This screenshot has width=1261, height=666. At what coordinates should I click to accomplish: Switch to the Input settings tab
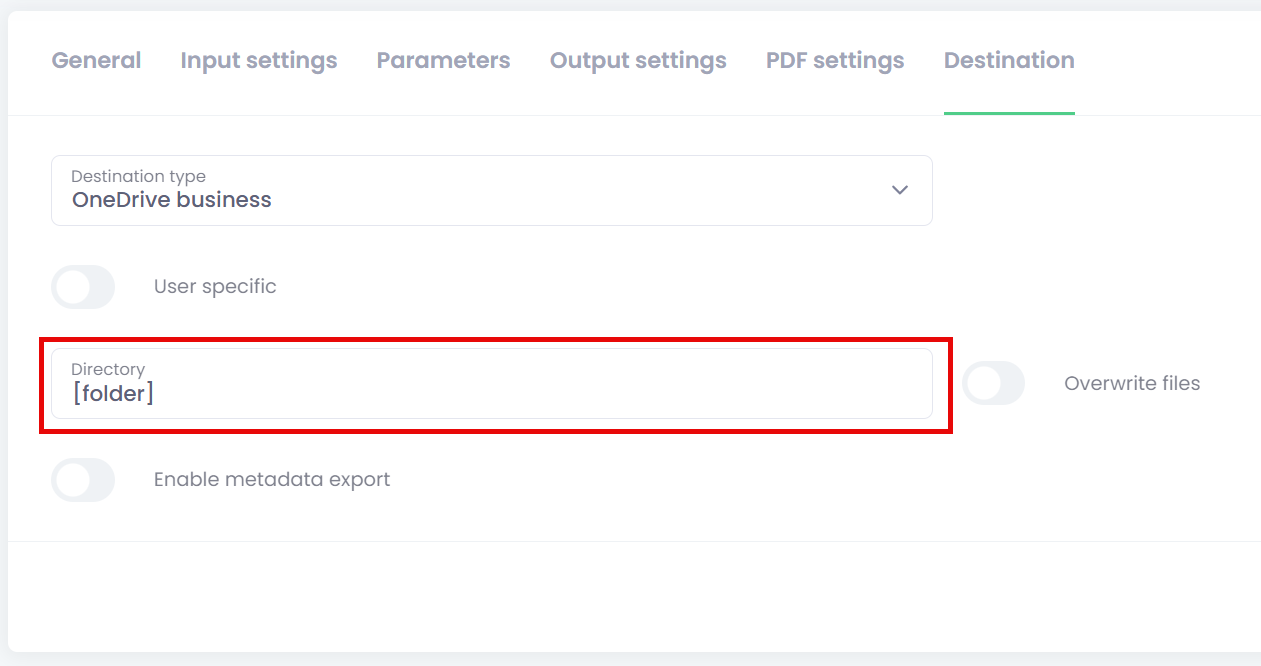click(x=258, y=60)
